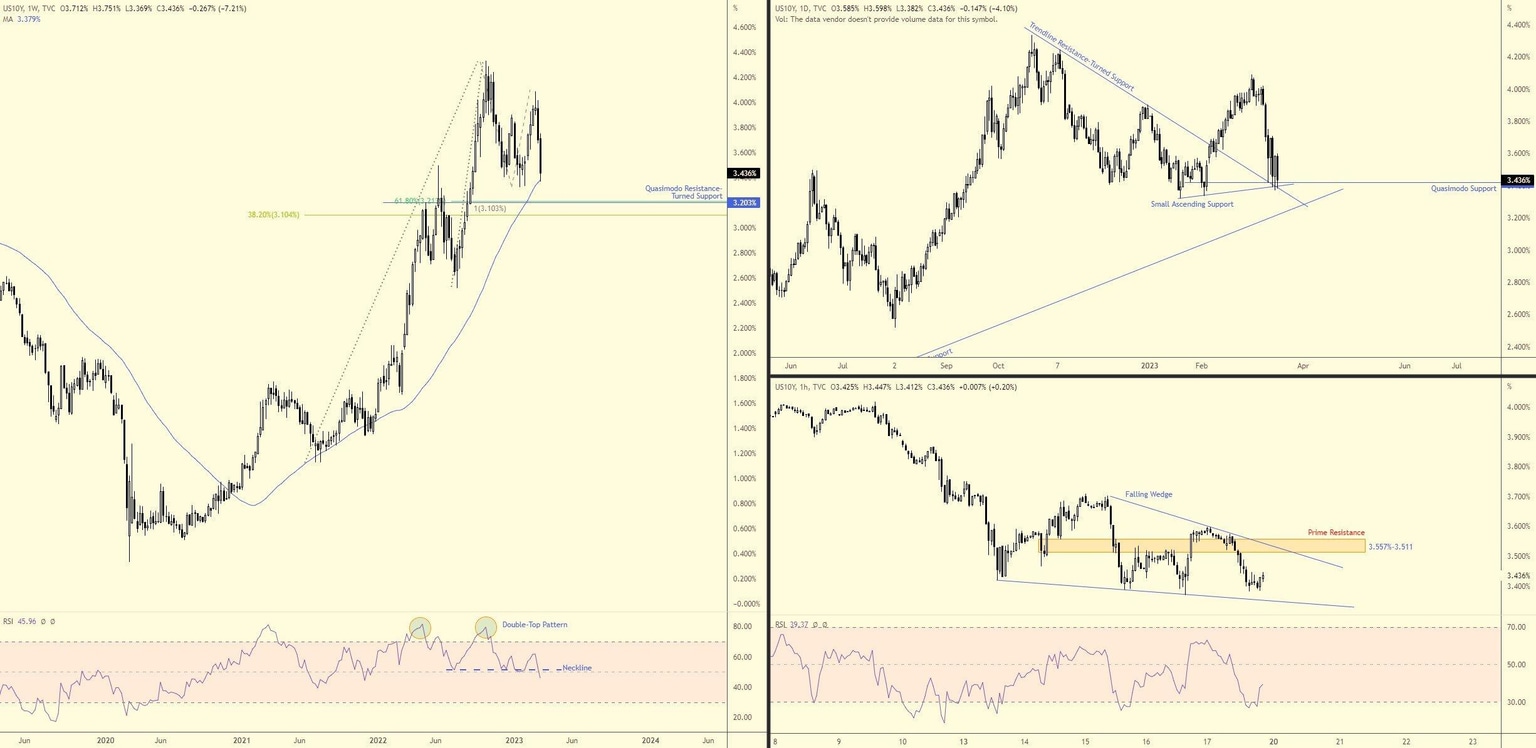1536x748 pixels.
Task: Click the 3.557%-3.511 zone range text
Action: [x=1390, y=547]
